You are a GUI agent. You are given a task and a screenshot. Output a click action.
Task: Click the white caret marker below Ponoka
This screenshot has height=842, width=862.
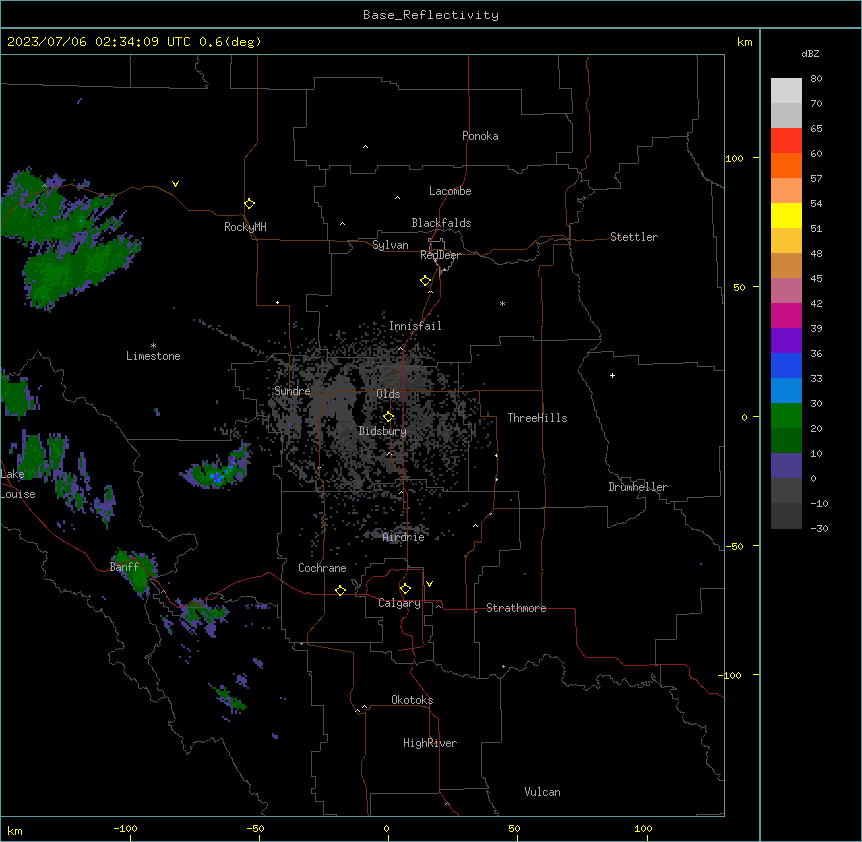pyautogui.click(x=365, y=147)
